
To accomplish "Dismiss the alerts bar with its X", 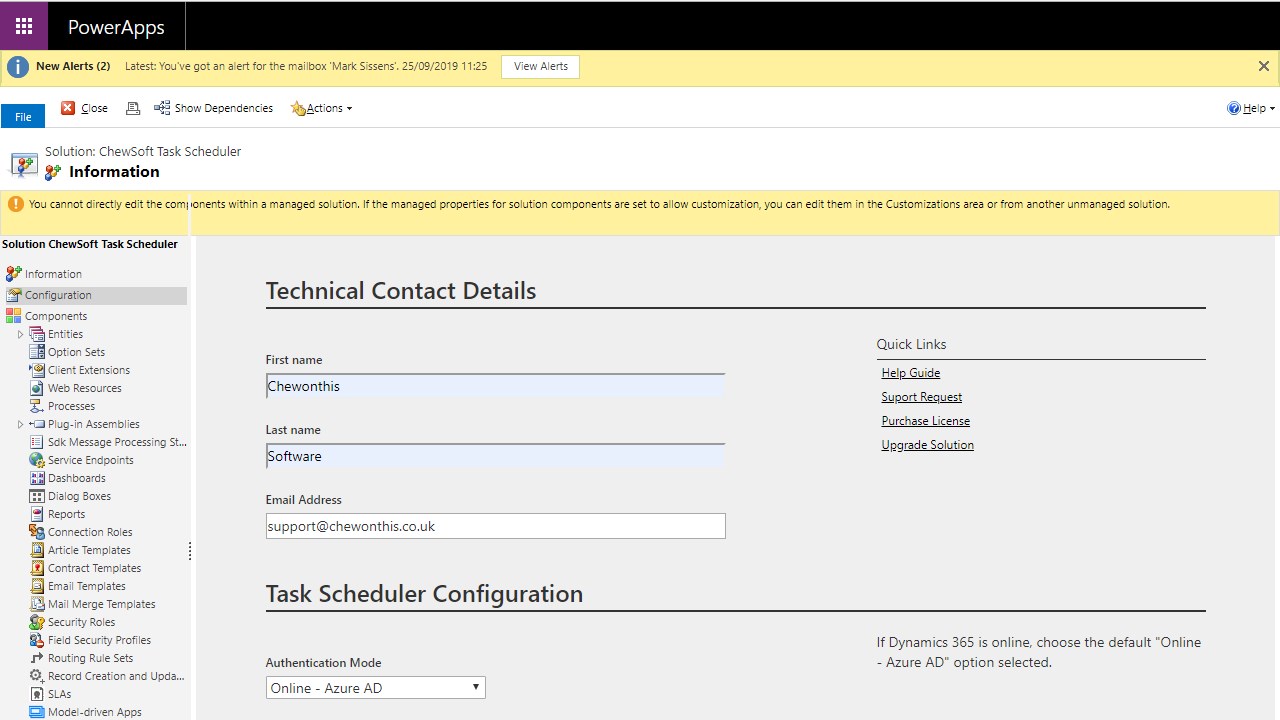I will pyautogui.click(x=1264, y=66).
